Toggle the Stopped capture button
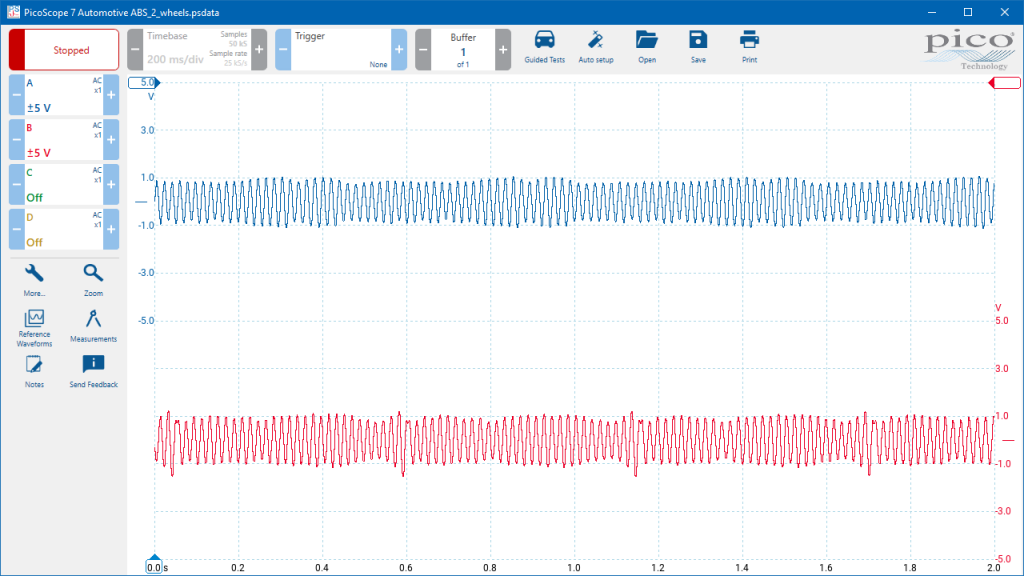This screenshot has height=576, width=1024. pos(64,50)
